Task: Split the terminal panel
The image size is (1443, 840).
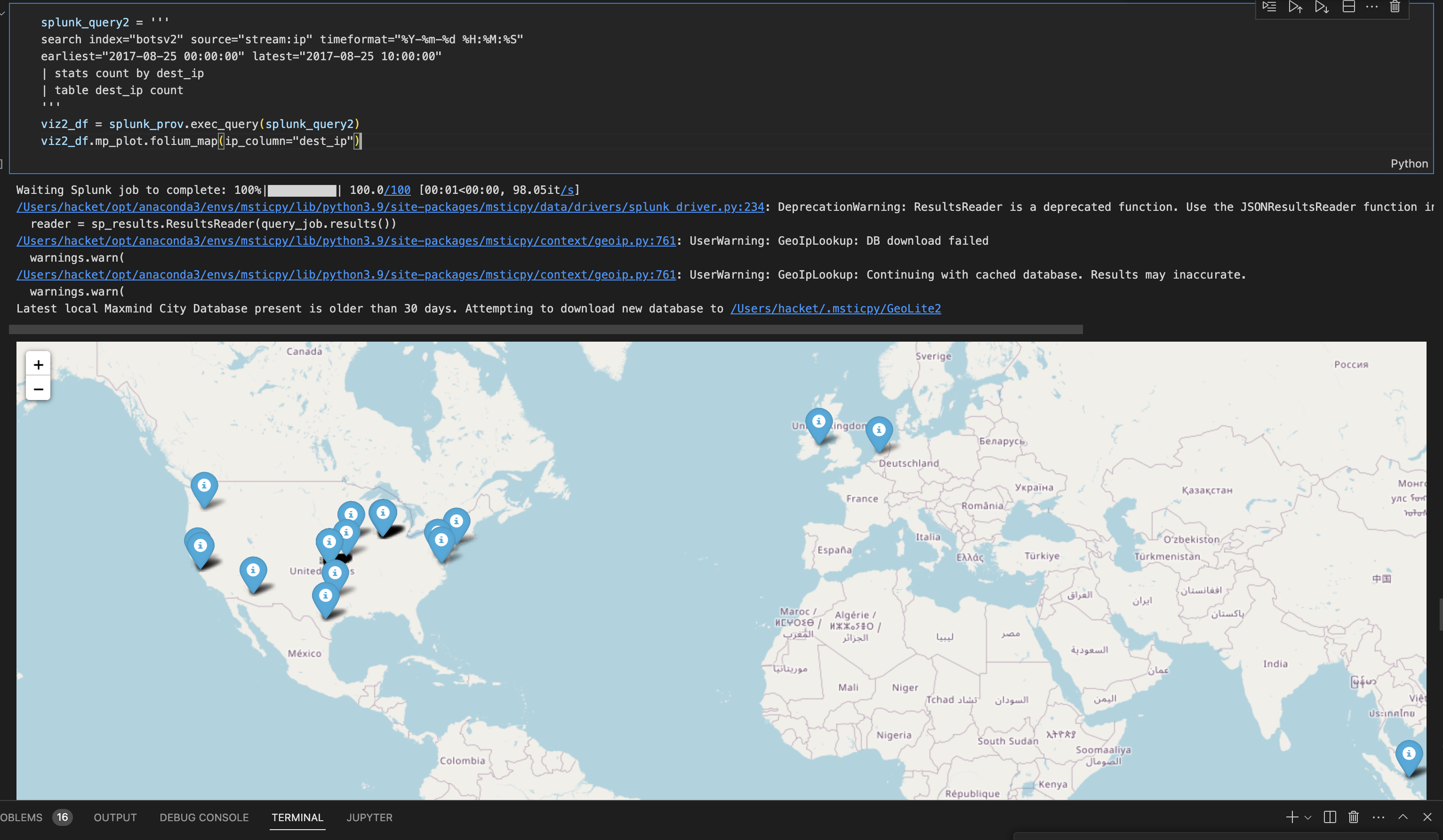Action: 1330,817
